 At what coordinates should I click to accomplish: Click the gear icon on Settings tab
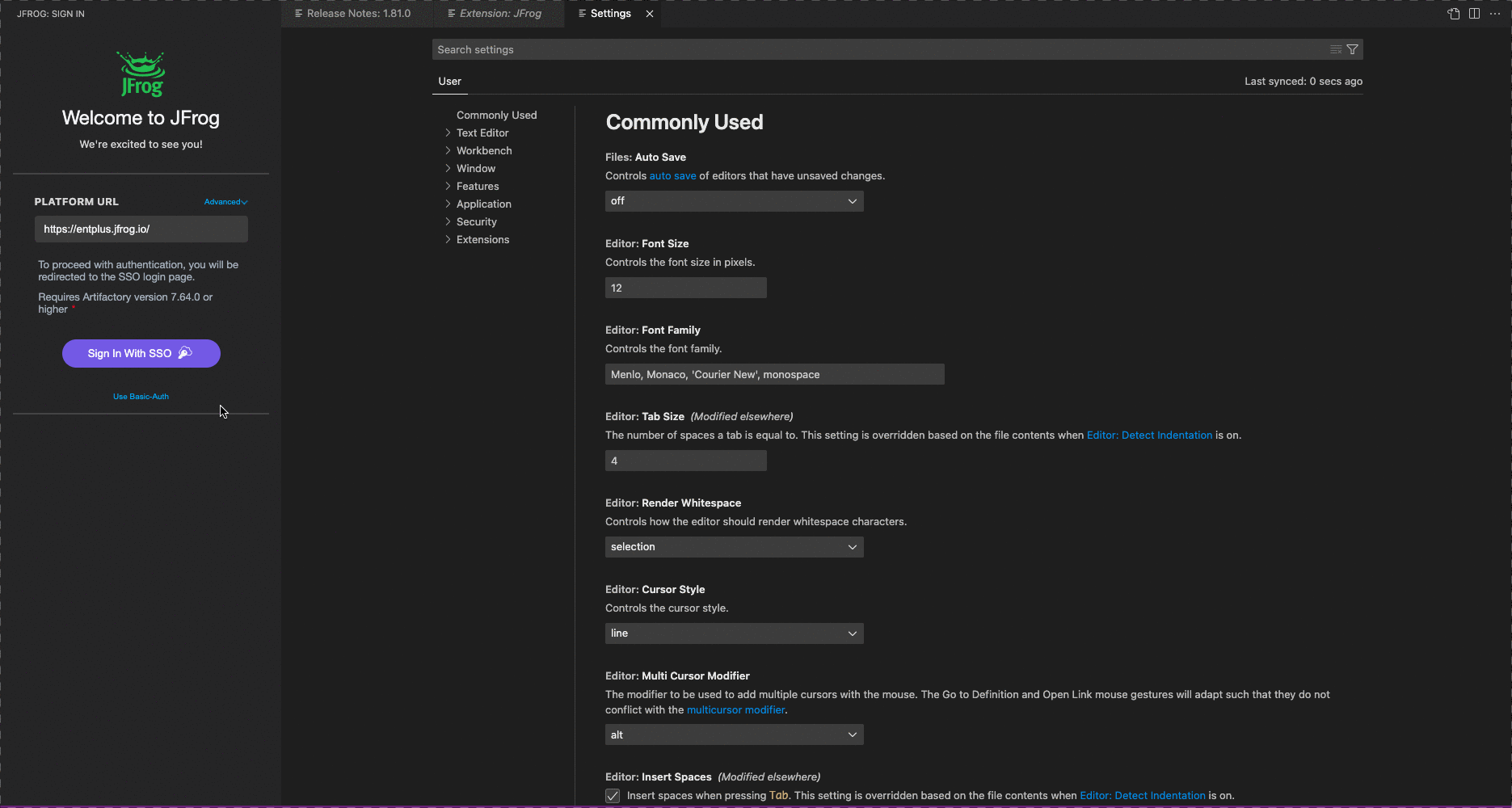[580, 13]
